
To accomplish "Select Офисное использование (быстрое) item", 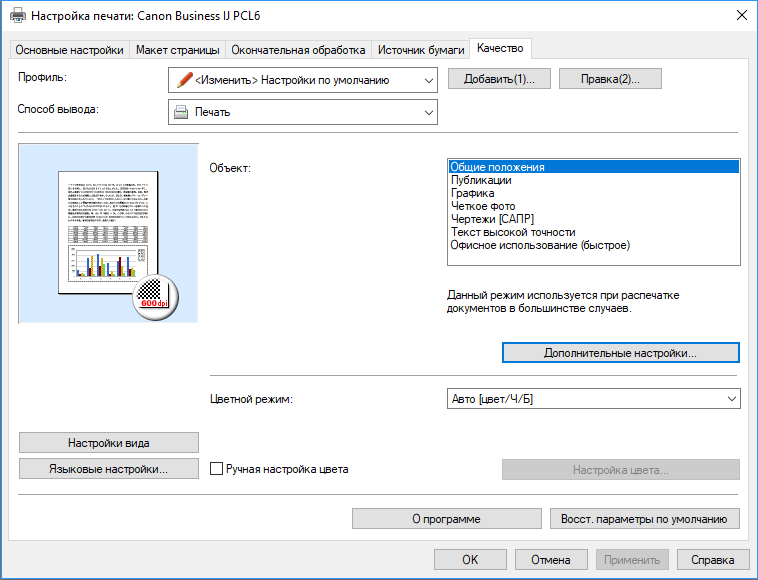I will 594,245.
